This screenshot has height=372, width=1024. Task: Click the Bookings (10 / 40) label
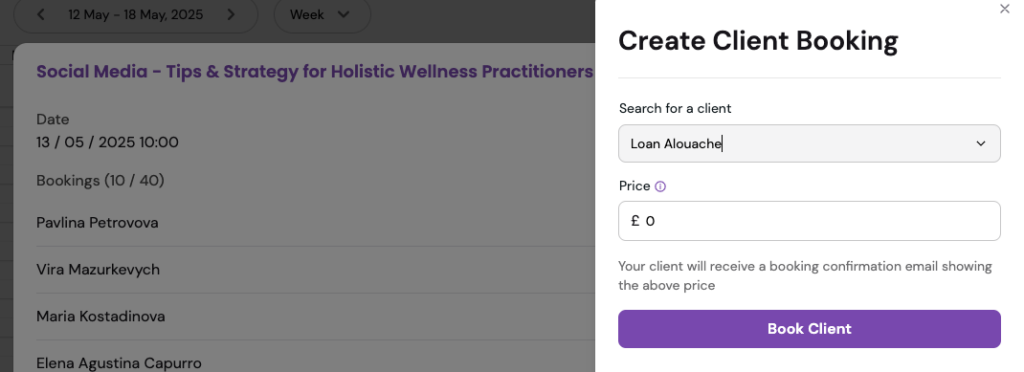[100, 180]
